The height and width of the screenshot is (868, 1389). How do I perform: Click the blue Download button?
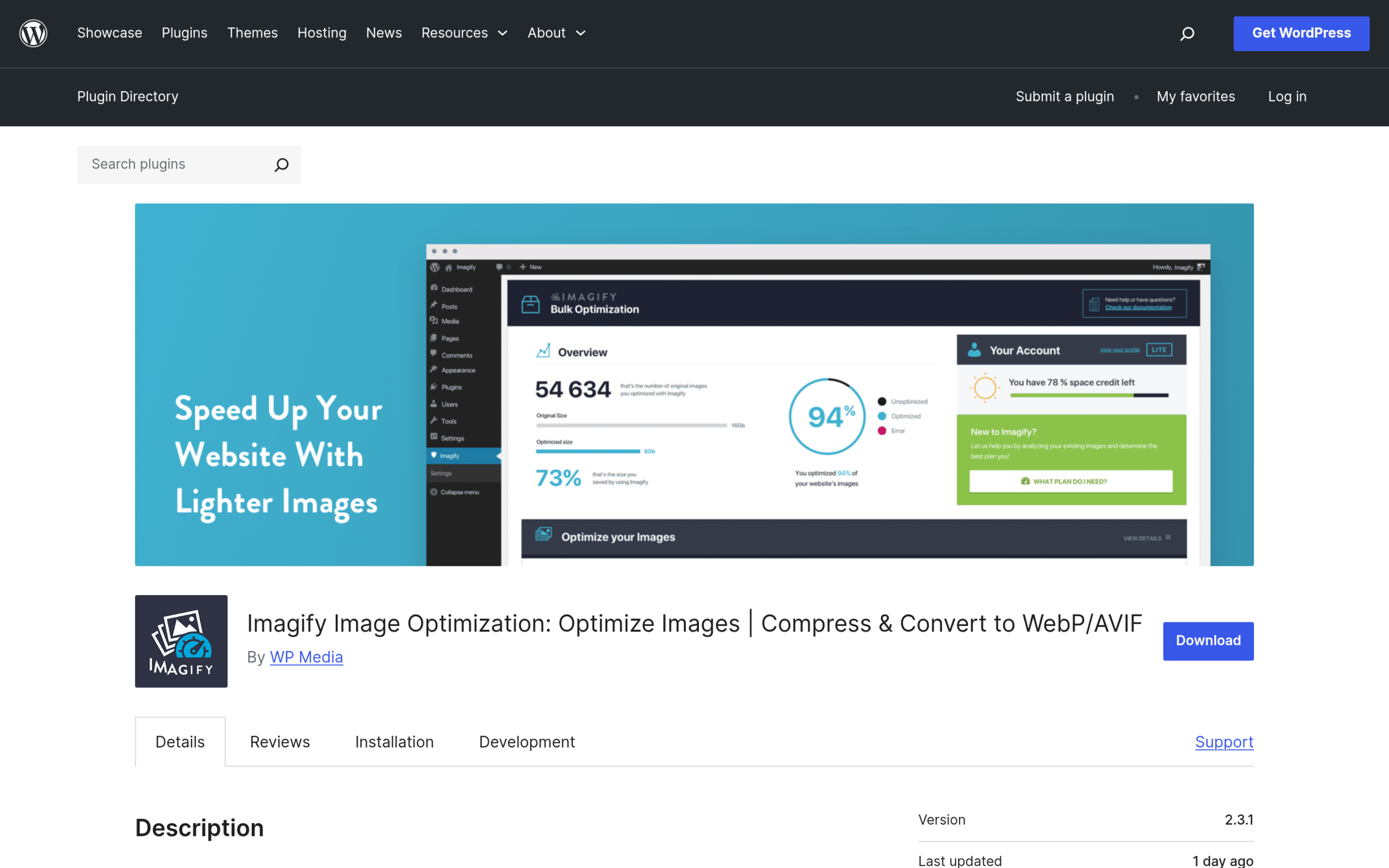(1208, 641)
